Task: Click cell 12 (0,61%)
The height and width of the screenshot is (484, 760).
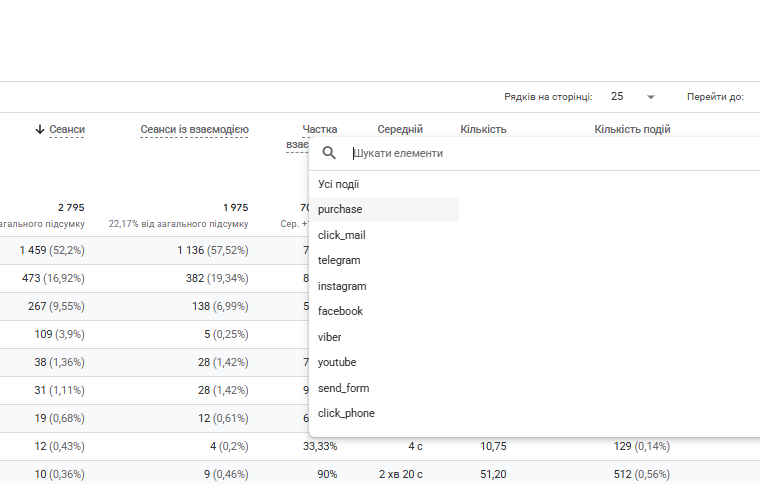Action: point(223,418)
